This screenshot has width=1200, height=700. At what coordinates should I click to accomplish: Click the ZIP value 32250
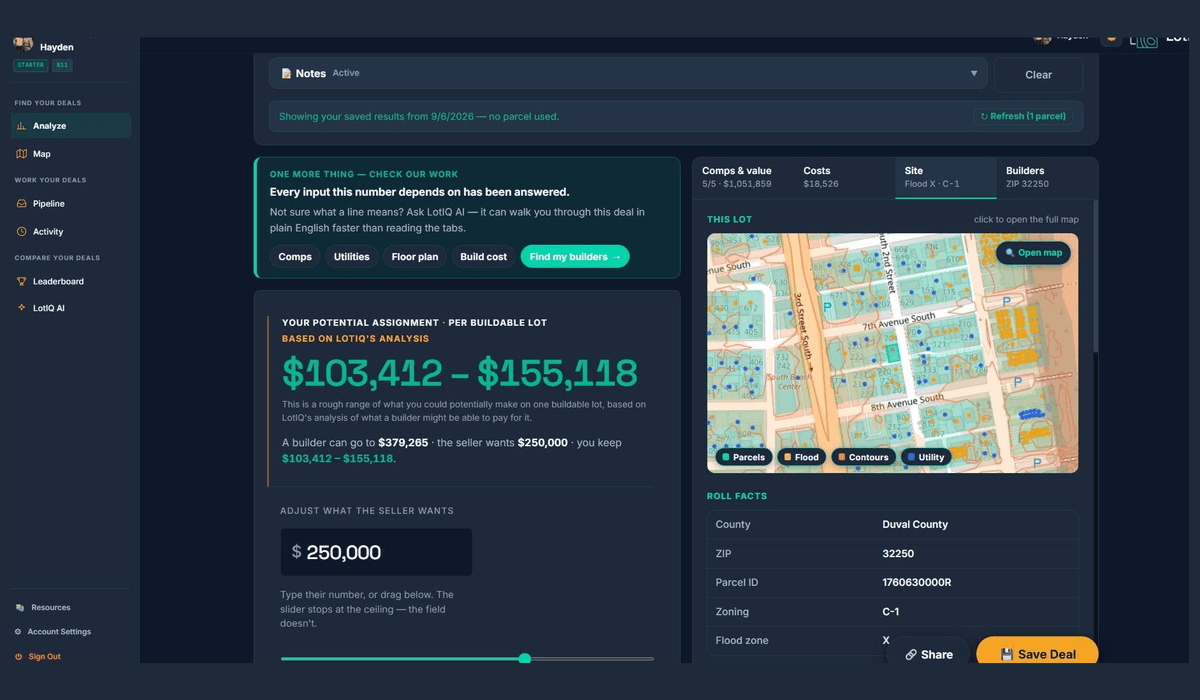coord(898,554)
